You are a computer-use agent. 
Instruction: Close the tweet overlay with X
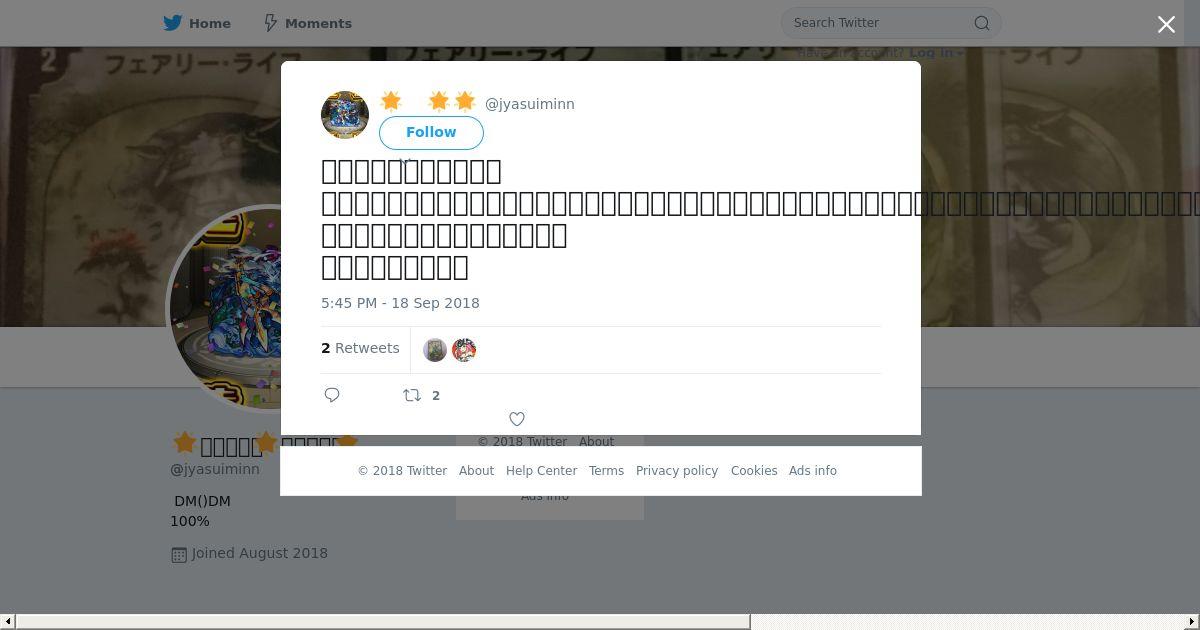click(1166, 24)
